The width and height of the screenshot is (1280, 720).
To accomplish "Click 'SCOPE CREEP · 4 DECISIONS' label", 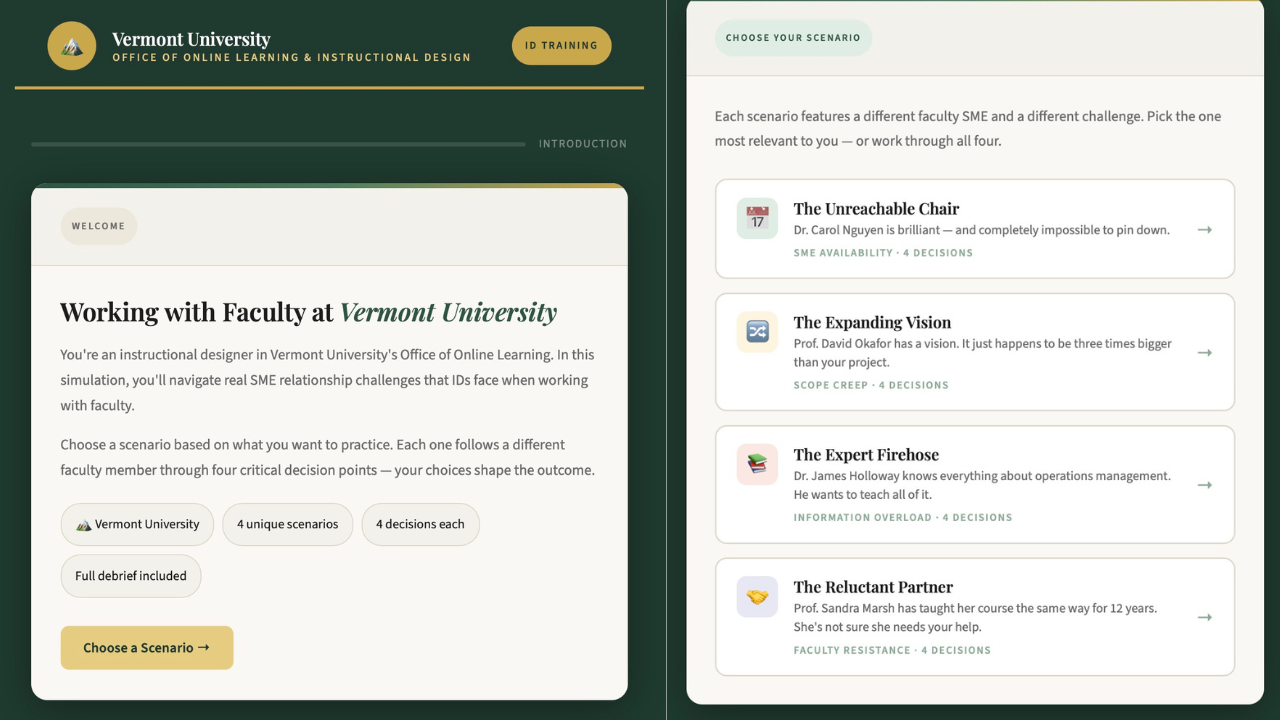I will (x=871, y=385).
